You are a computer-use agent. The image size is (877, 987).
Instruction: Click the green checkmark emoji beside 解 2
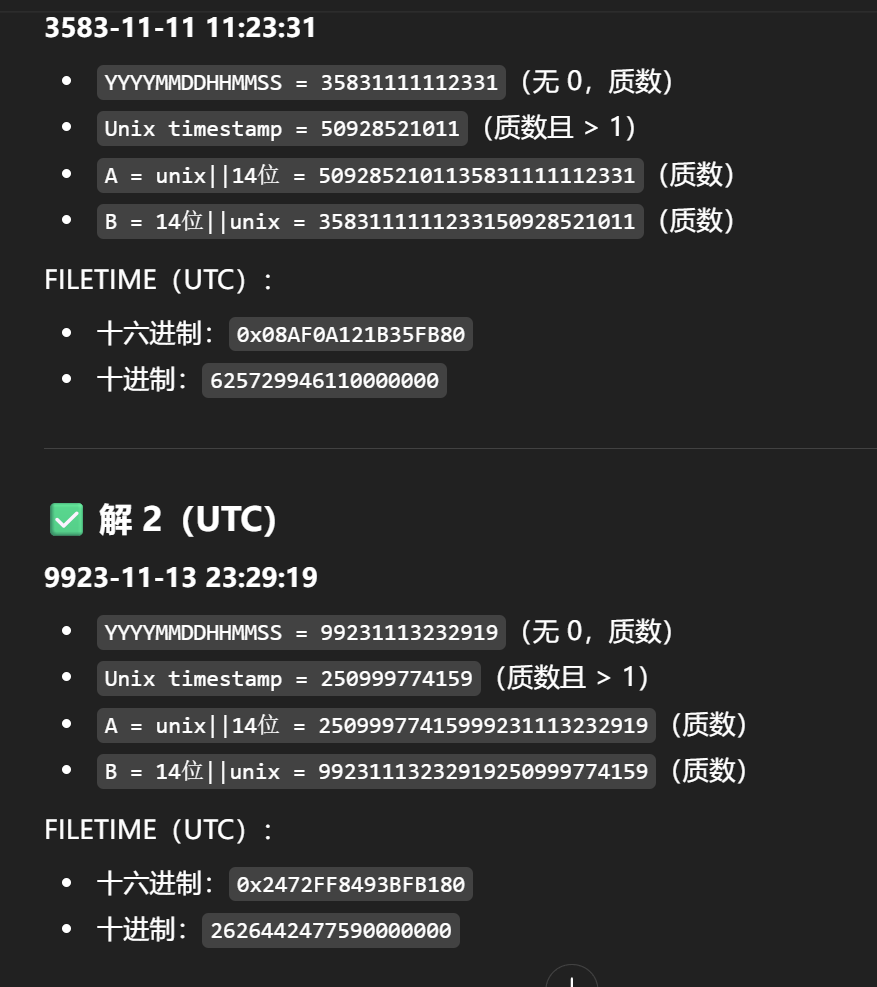pos(66,519)
